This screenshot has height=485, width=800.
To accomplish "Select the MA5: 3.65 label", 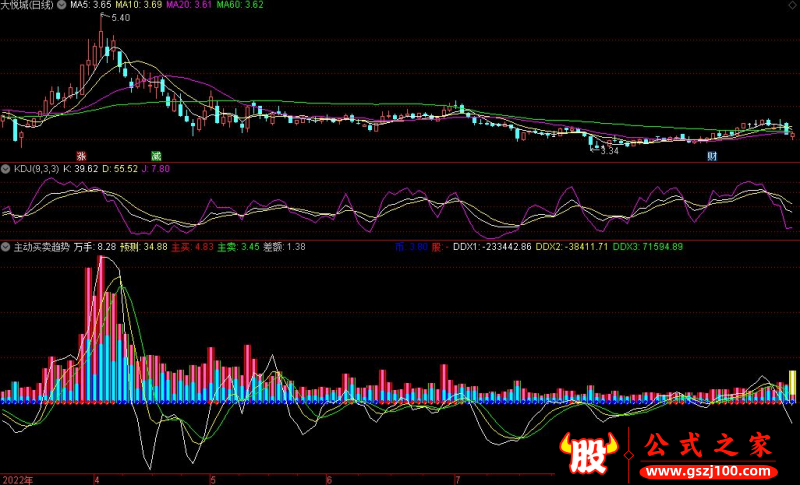I will pos(91,5).
